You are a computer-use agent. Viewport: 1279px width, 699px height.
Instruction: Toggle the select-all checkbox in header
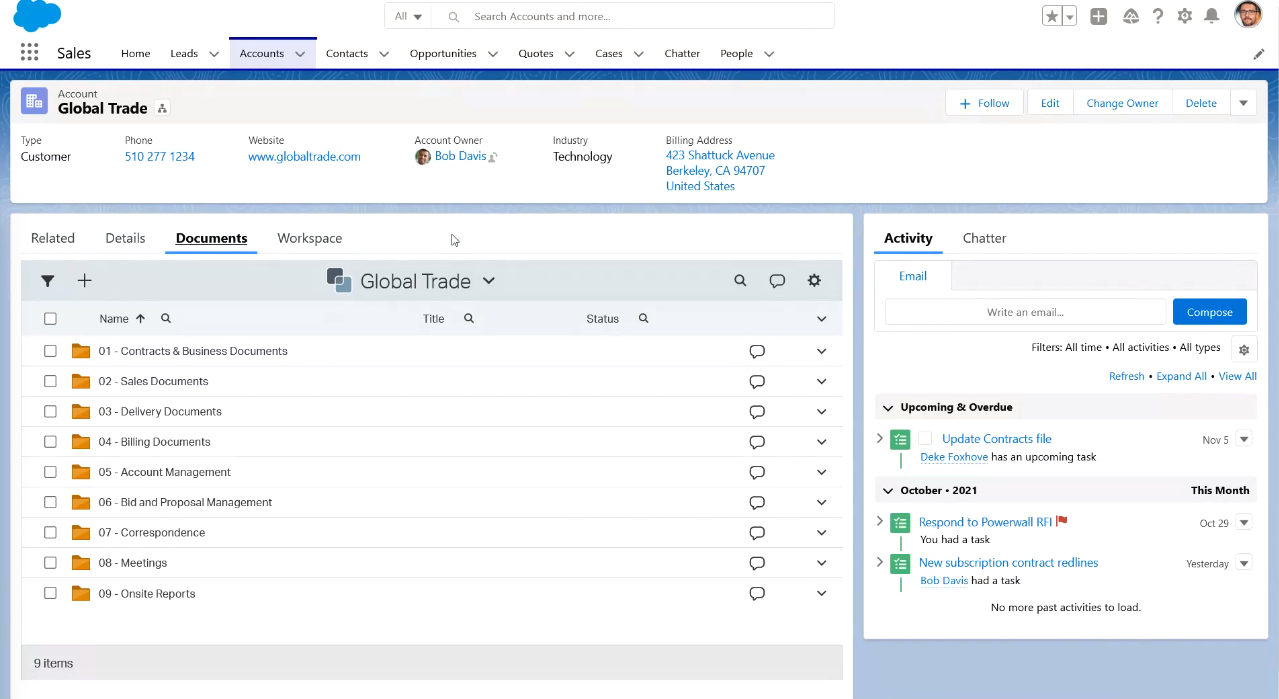(50, 319)
